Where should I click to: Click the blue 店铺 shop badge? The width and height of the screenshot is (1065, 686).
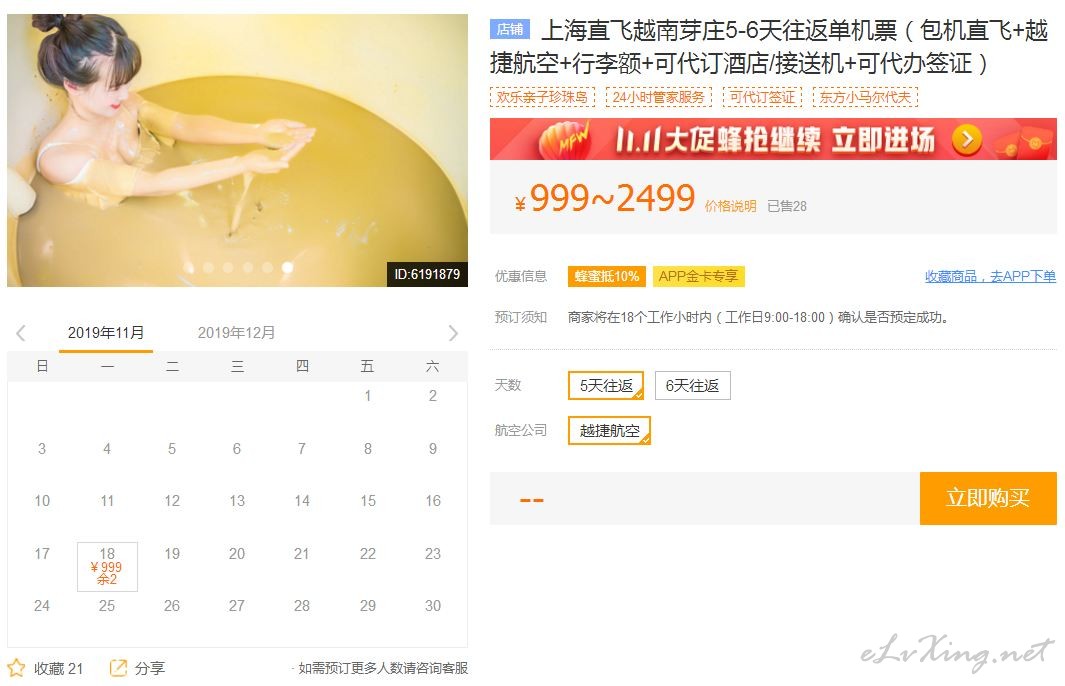(509, 29)
